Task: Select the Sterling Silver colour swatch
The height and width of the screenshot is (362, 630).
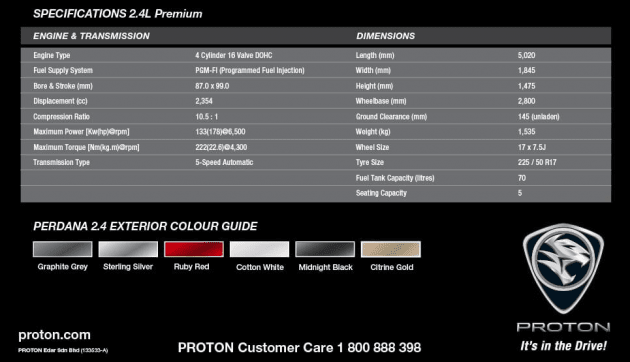Action: click(128, 249)
